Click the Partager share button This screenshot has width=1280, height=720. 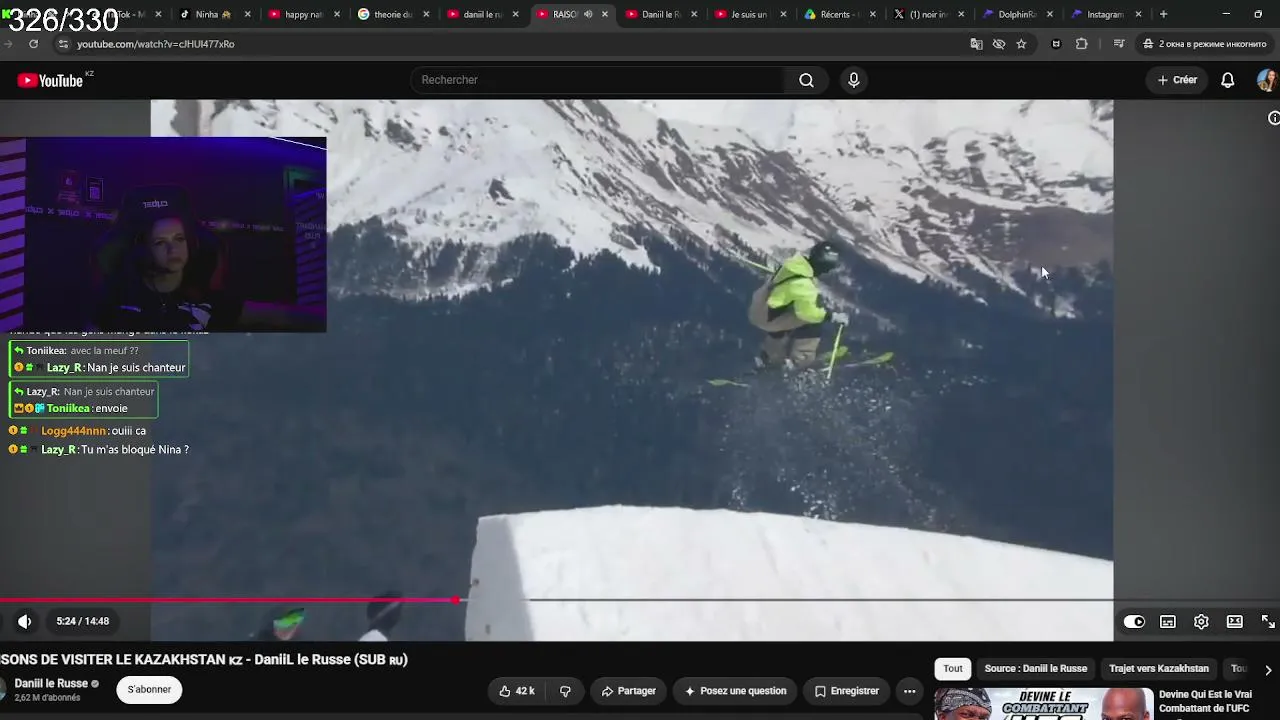628,691
